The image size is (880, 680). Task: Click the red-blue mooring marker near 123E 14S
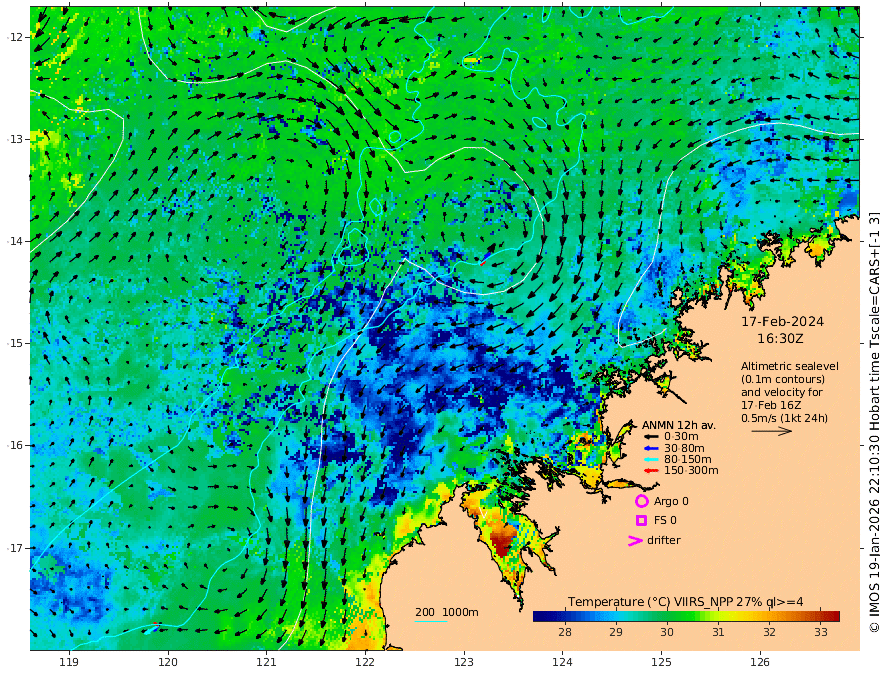click(486, 259)
